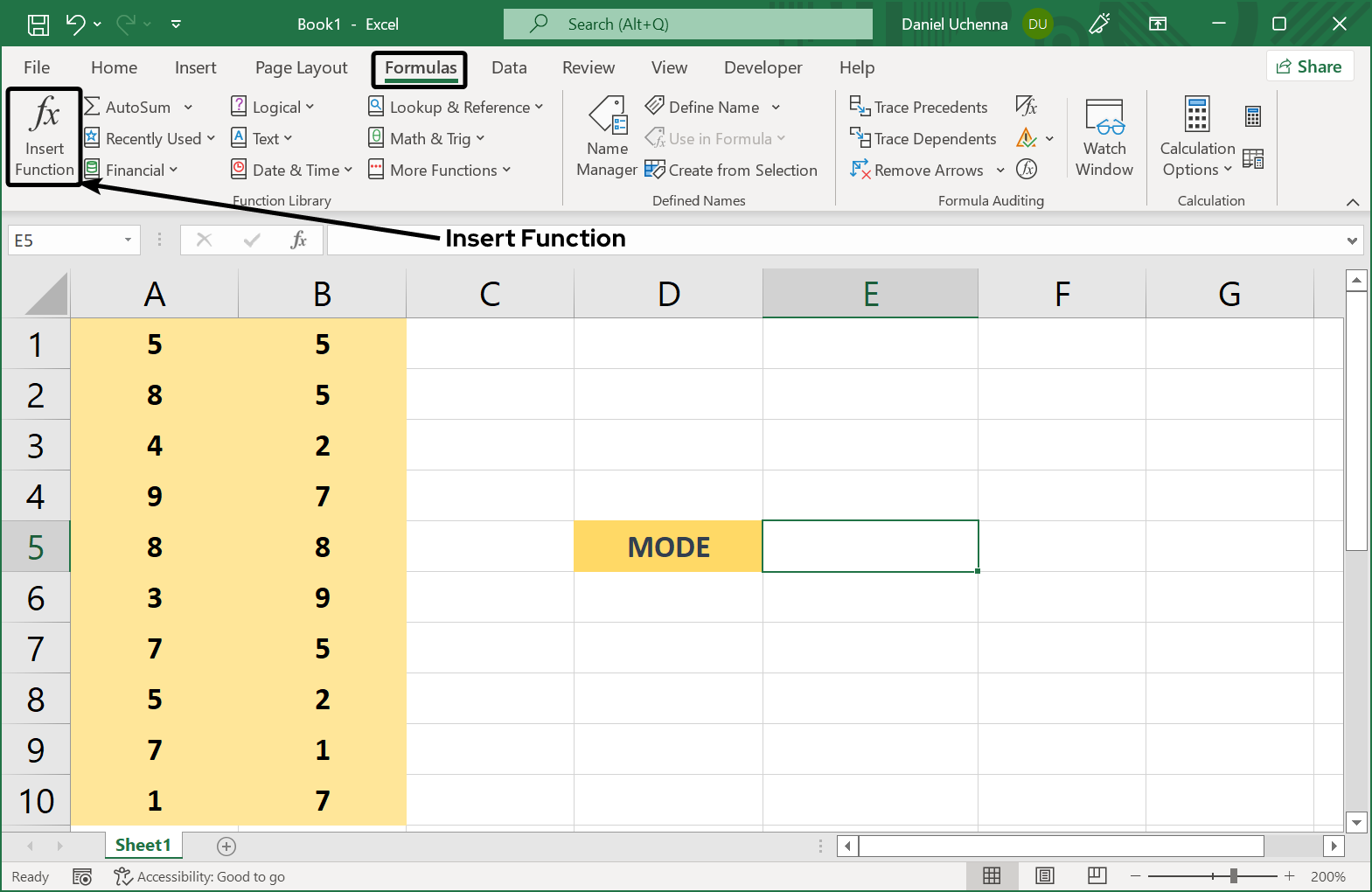
Task: Switch to the Review tab
Action: 588,67
